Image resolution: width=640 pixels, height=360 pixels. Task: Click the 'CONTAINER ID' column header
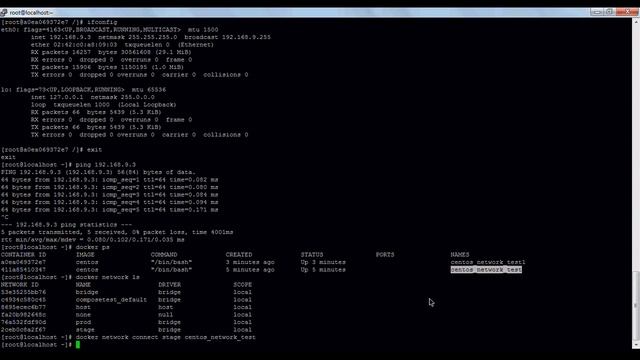[23, 255]
